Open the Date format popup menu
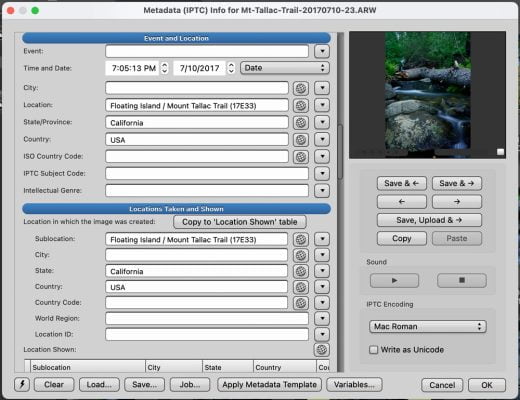 point(285,68)
